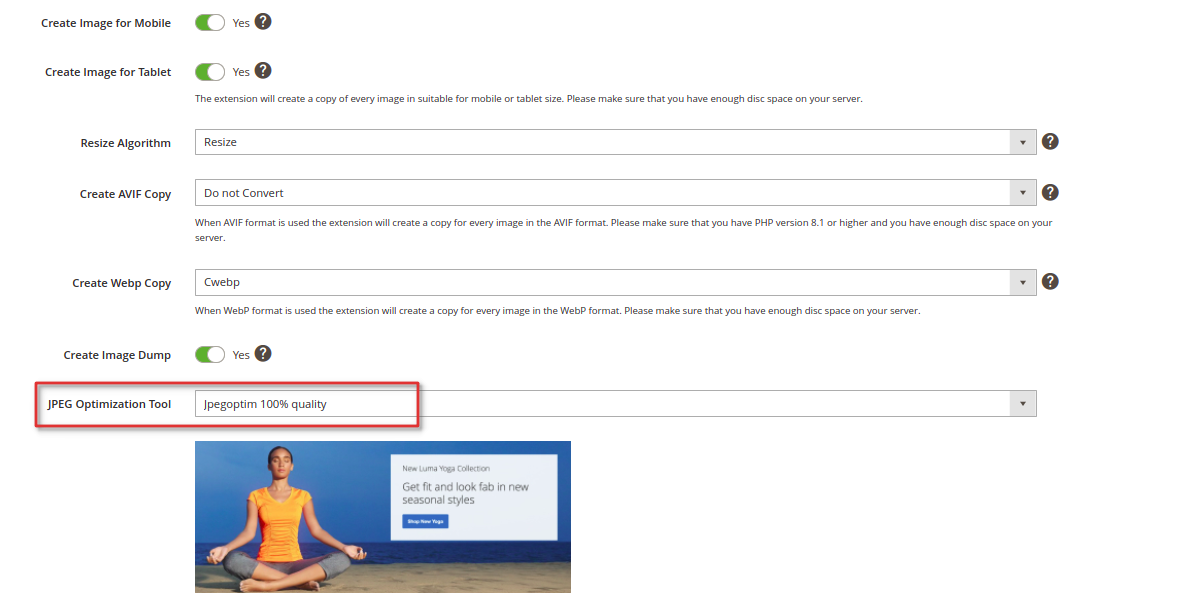Show help icon next to Create Image Dump

(x=263, y=353)
